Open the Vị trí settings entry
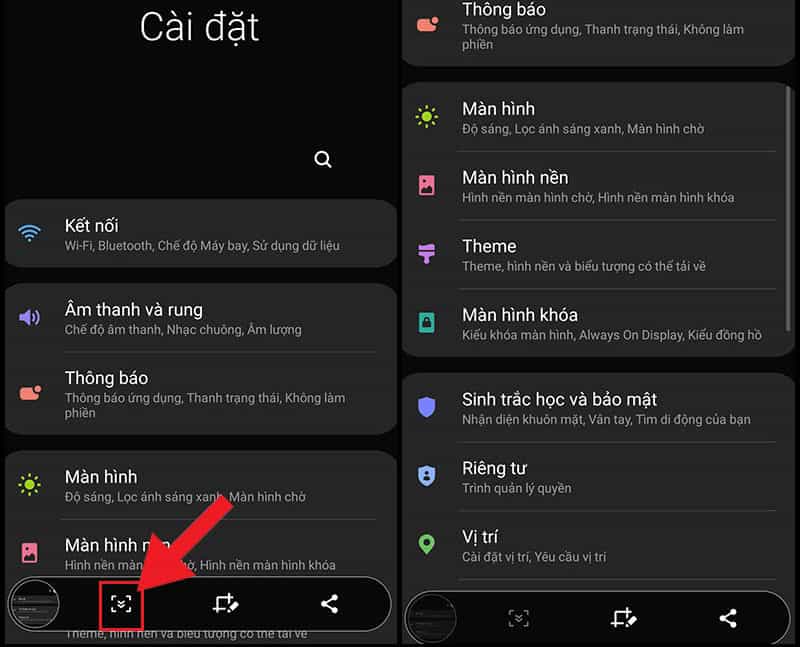The image size is (800, 647). click(x=598, y=545)
